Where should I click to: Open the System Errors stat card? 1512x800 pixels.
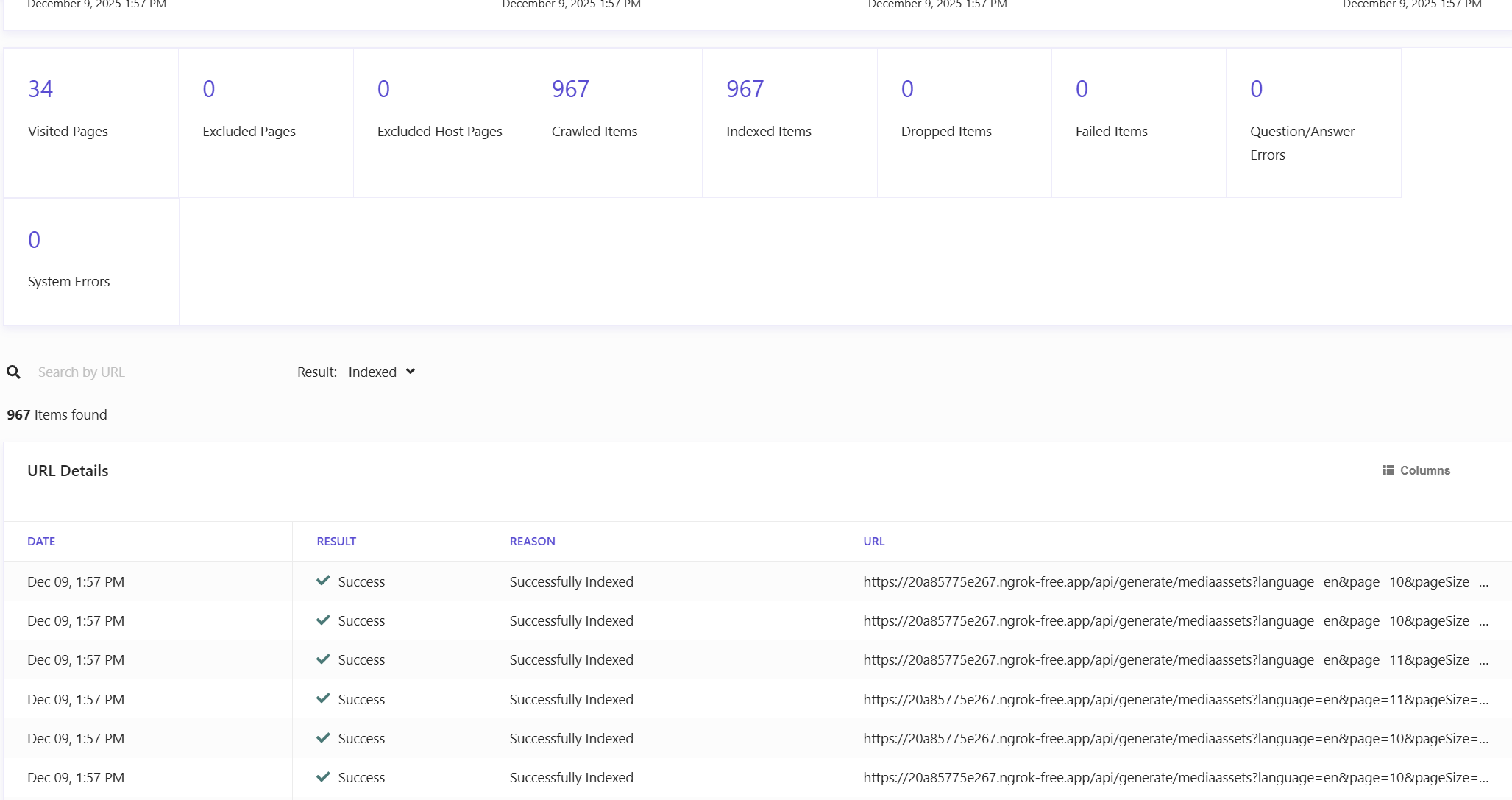tap(90, 261)
